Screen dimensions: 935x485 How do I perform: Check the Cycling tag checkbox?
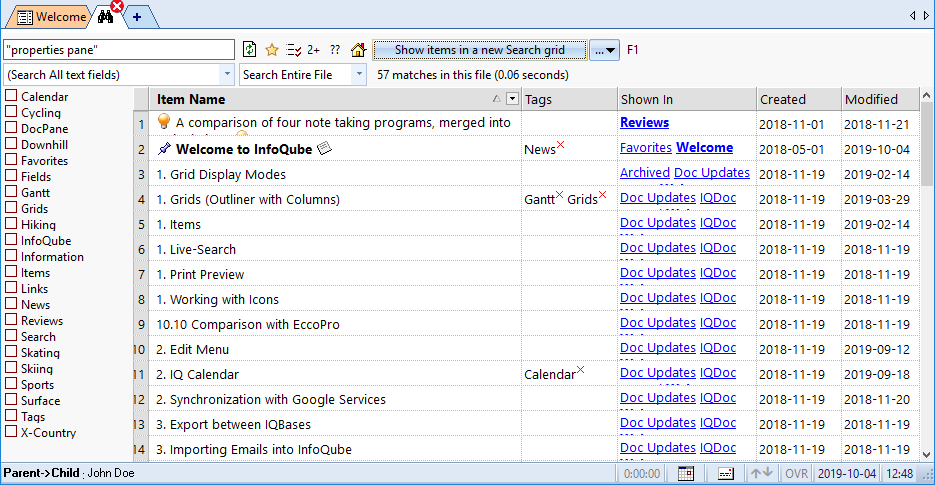coord(11,112)
